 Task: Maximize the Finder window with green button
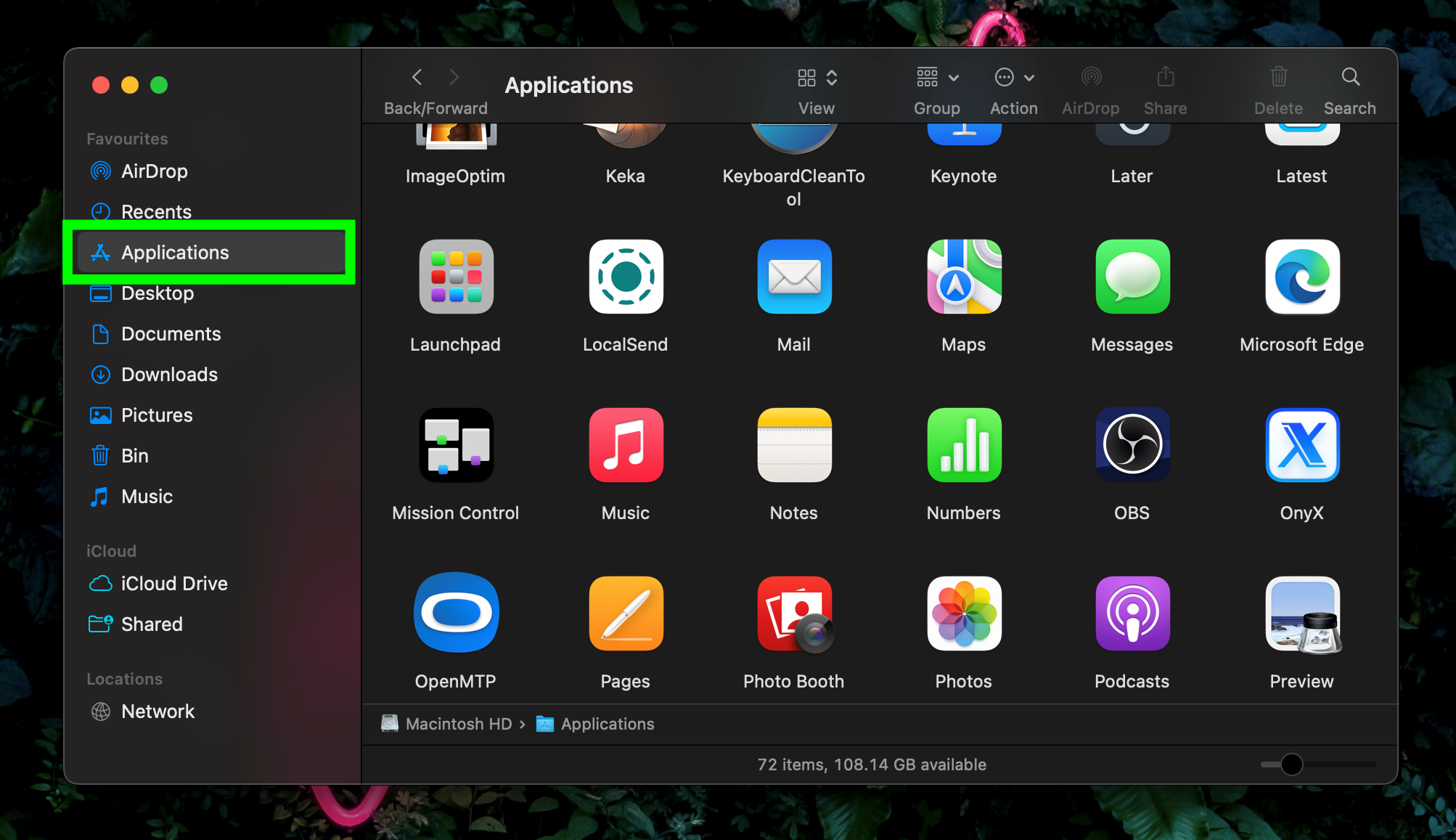pyautogui.click(x=159, y=85)
